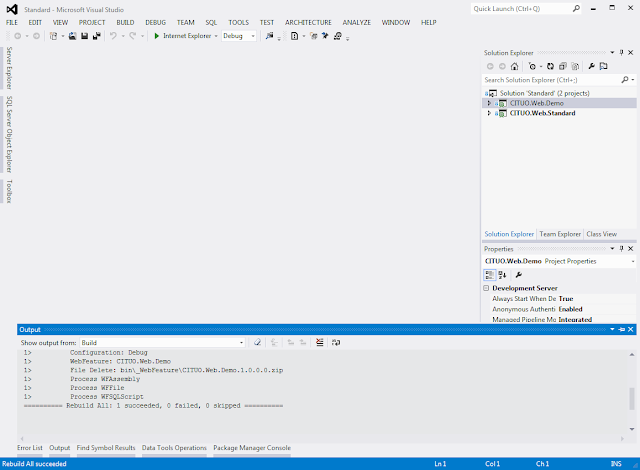Toggle auto-hide pin on Output panel
Viewport: 640px width, 470px height.
click(622, 329)
